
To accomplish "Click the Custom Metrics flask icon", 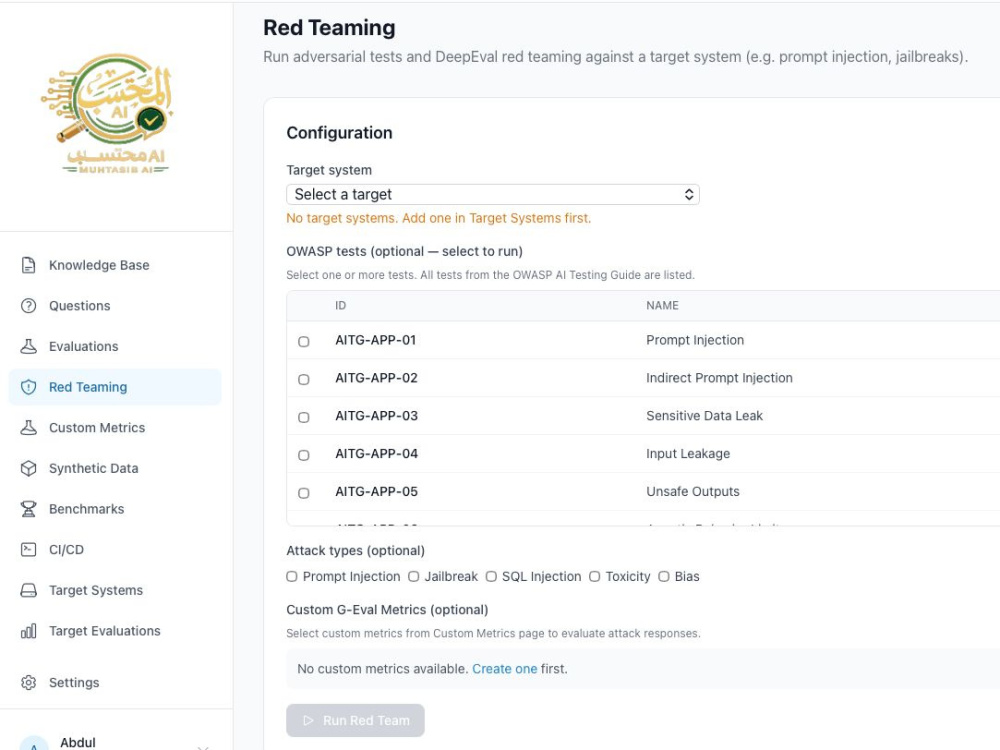I will (x=29, y=428).
